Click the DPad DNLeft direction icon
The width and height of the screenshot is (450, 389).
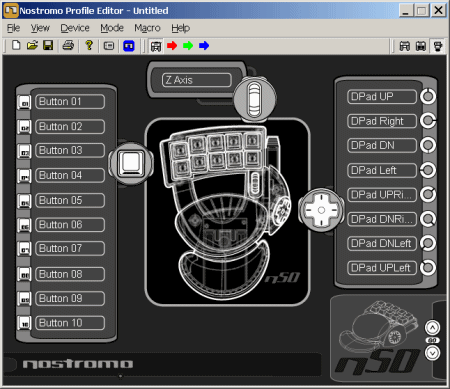[x=428, y=243]
